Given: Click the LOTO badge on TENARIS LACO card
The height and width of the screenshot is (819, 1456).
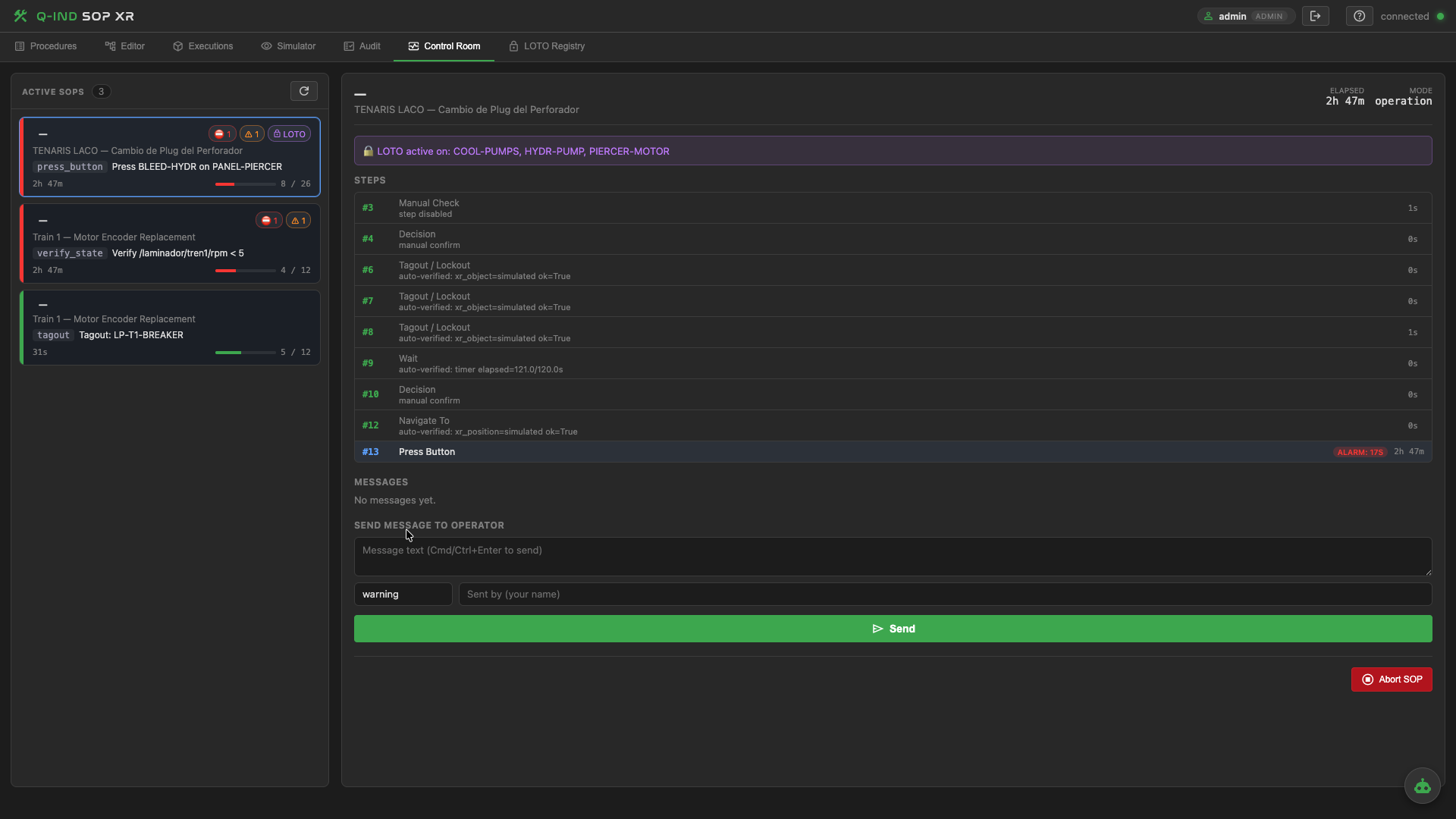Looking at the screenshot, I should point(289,134).
